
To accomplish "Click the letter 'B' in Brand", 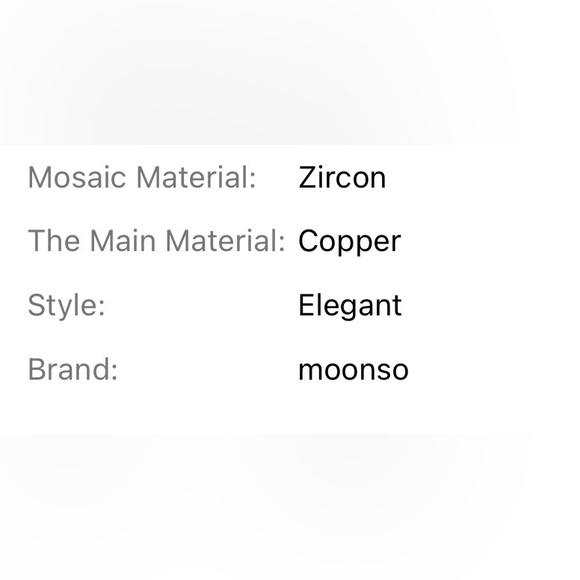I will click(36, 369).
